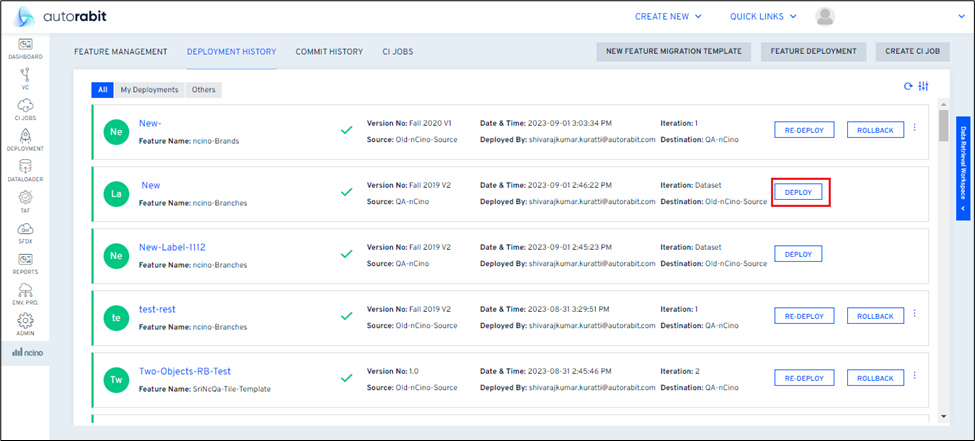Open the filter settings sliders icon
This screenshot has width=975, height=441.
[924, 87]
